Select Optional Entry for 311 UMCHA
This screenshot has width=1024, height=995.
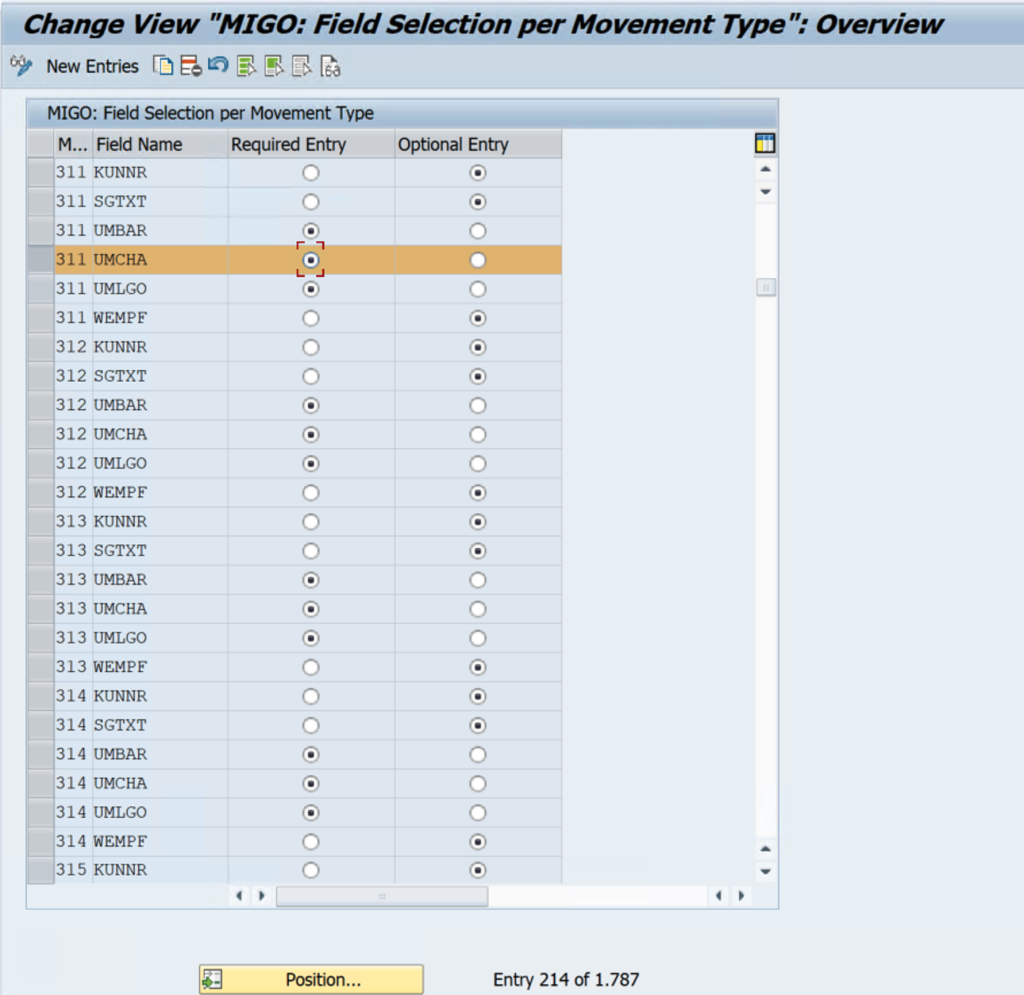[478, 260]
